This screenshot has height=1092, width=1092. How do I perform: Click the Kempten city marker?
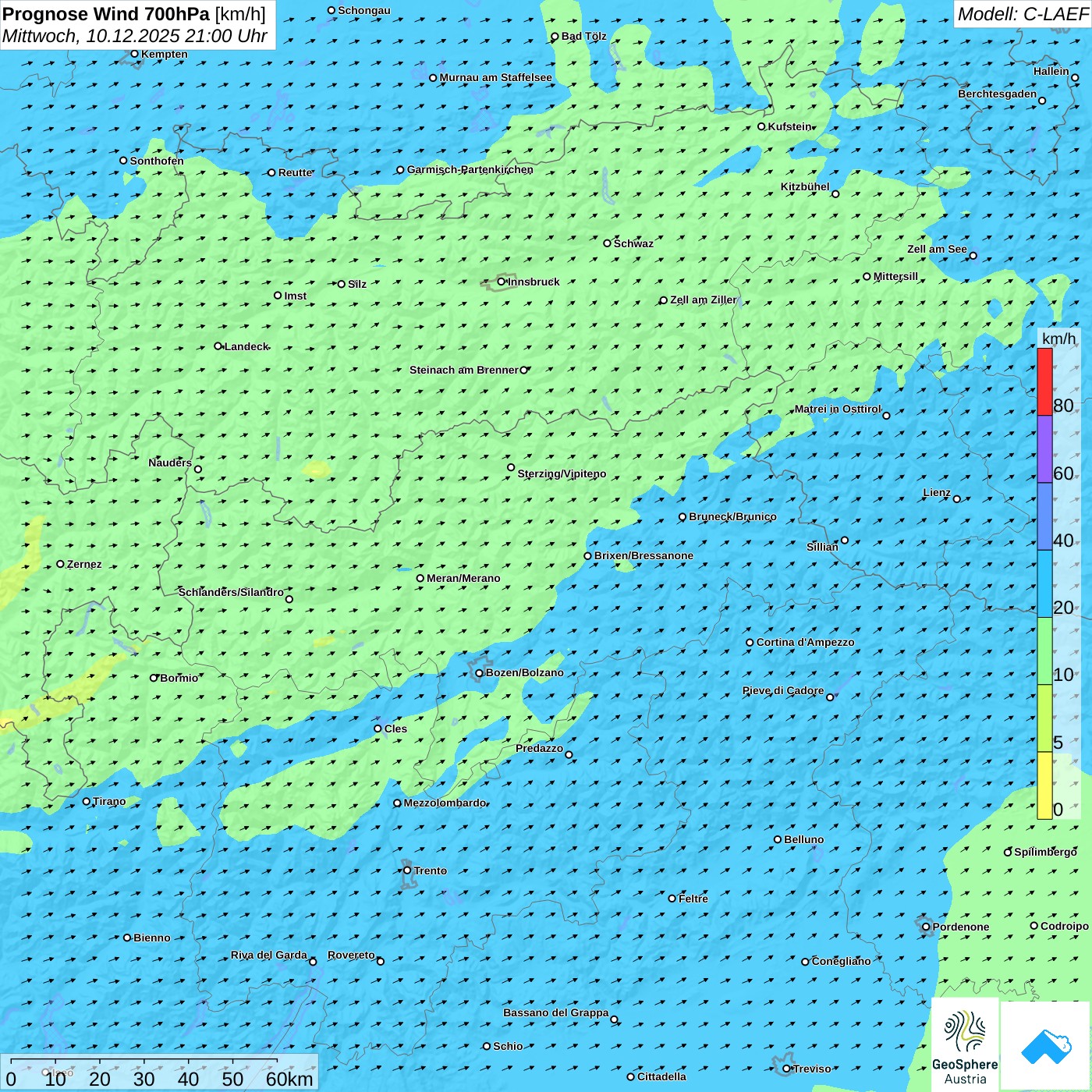[134, 54]
